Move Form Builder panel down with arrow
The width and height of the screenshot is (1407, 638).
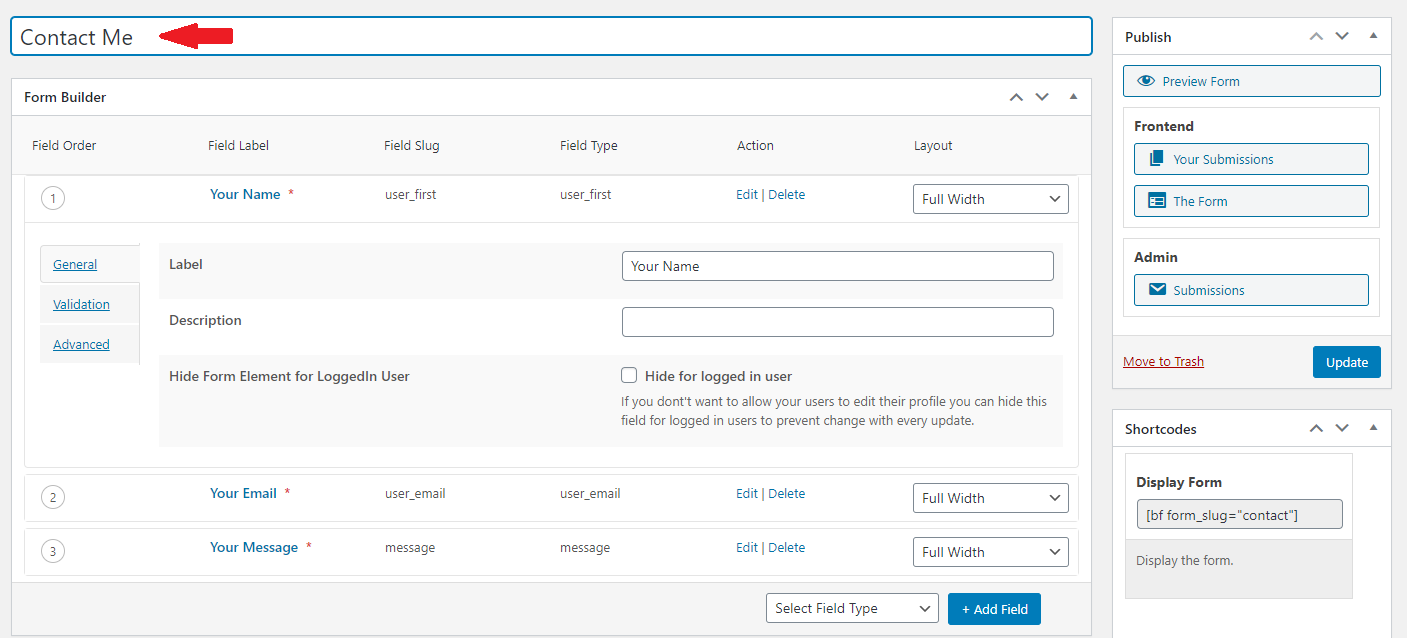click(x=1042, y=97)
